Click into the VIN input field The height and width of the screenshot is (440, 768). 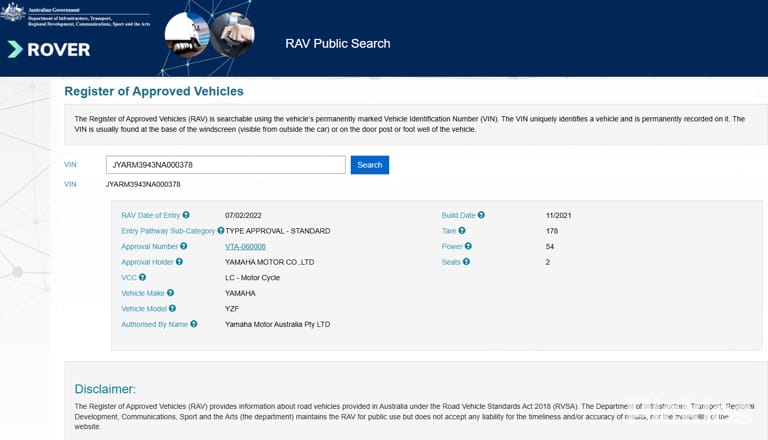coord(226,165)
